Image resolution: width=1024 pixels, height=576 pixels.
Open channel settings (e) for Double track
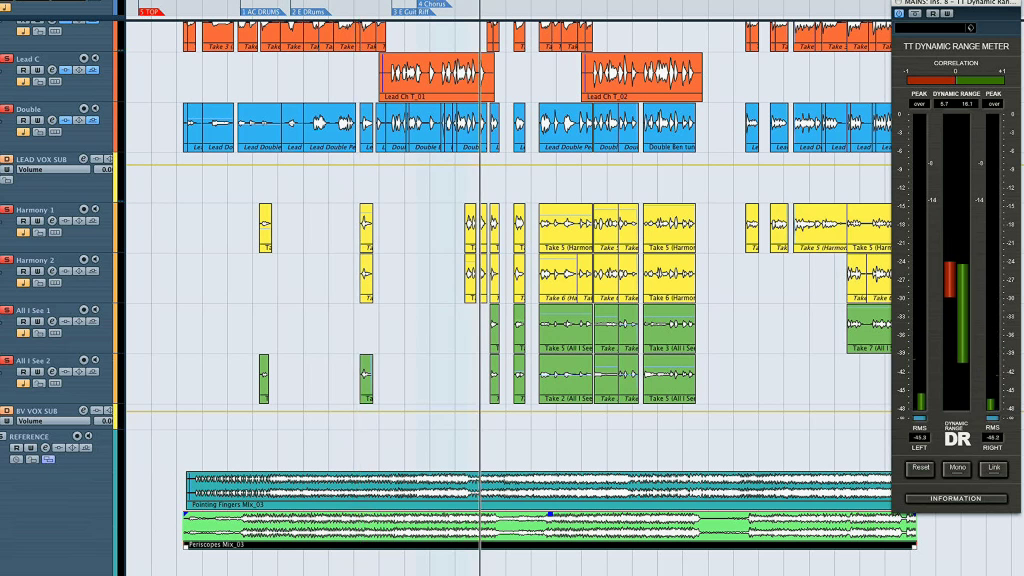pyautogui.click(x=52, y=120)
